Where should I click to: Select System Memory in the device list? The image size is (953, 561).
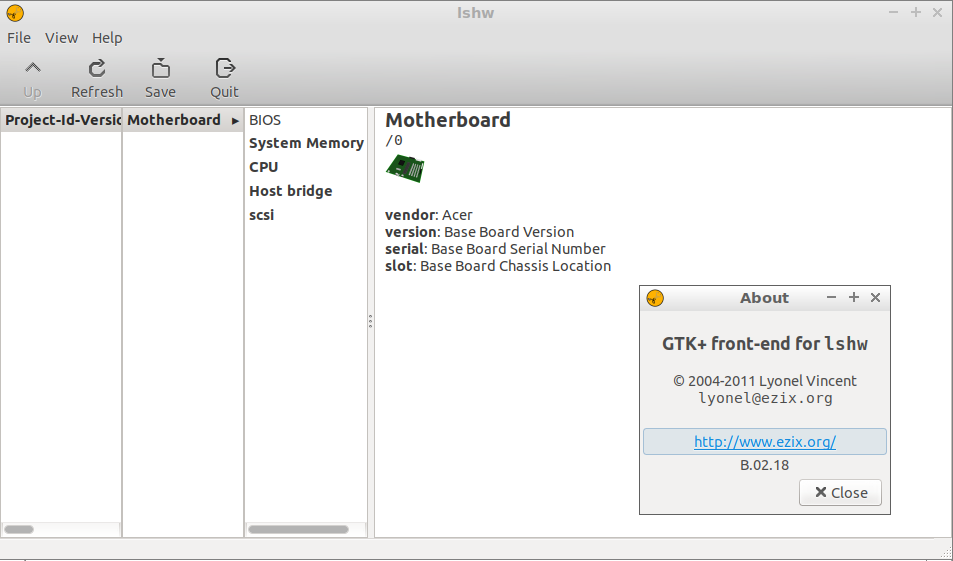[306, 143]
